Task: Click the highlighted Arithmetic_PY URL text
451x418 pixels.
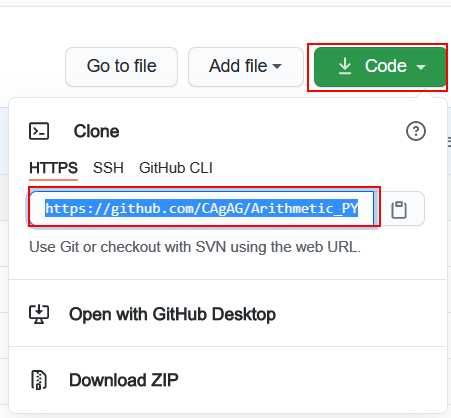Action: tap(202, 208)
